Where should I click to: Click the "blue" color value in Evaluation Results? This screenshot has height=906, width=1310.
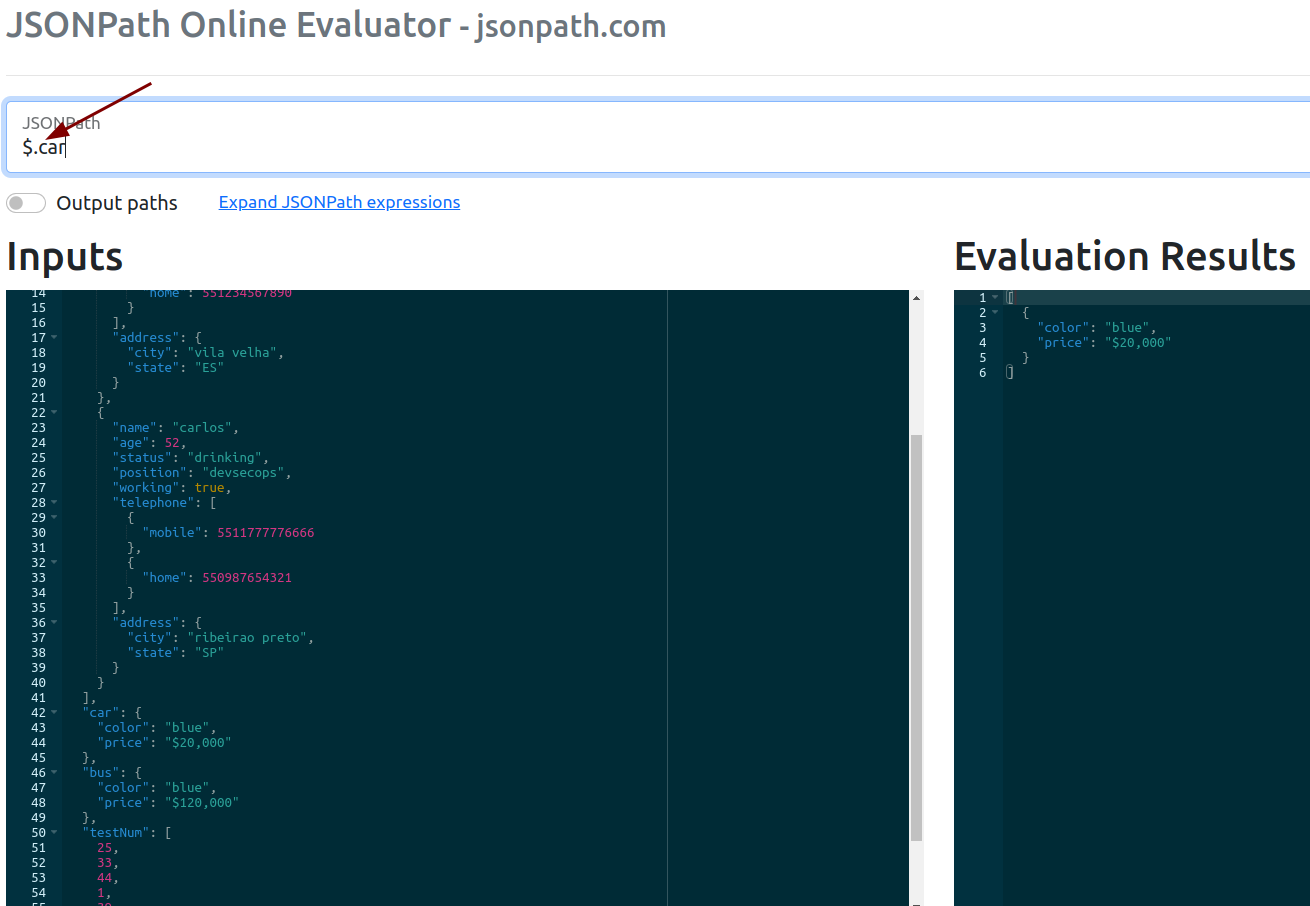[x=1129, y=328]
